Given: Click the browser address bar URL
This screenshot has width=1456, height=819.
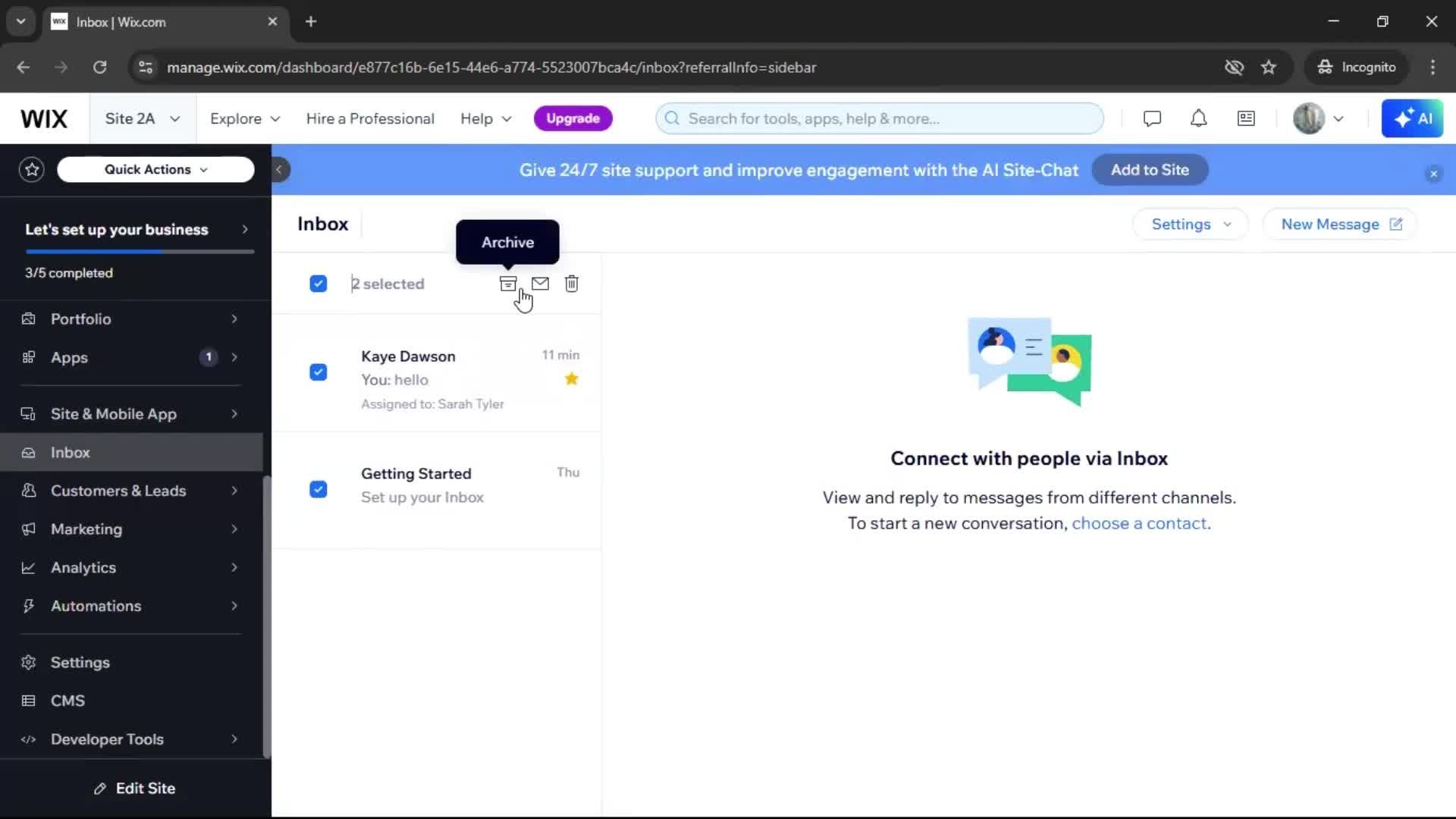Looking at the screenshot, I should (x=491, y=67).
